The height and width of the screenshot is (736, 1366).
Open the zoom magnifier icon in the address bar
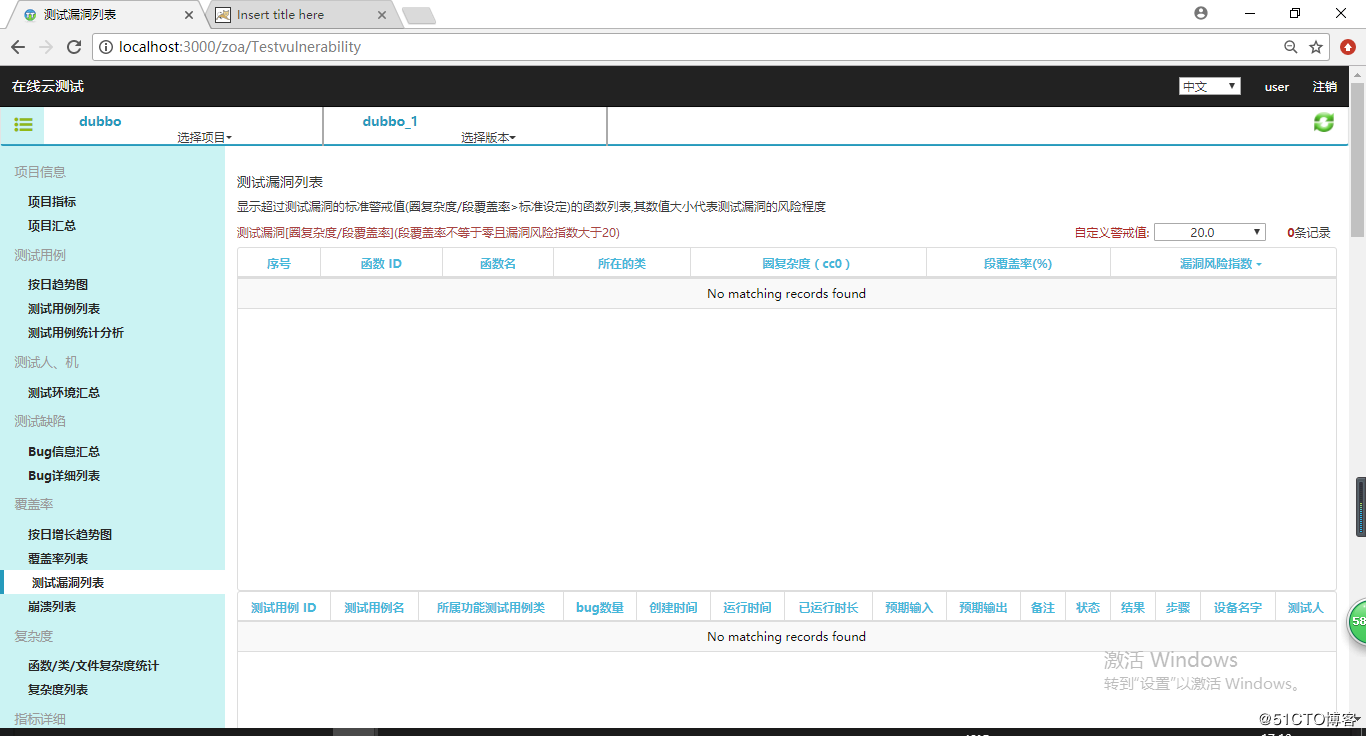(1291, 47)
